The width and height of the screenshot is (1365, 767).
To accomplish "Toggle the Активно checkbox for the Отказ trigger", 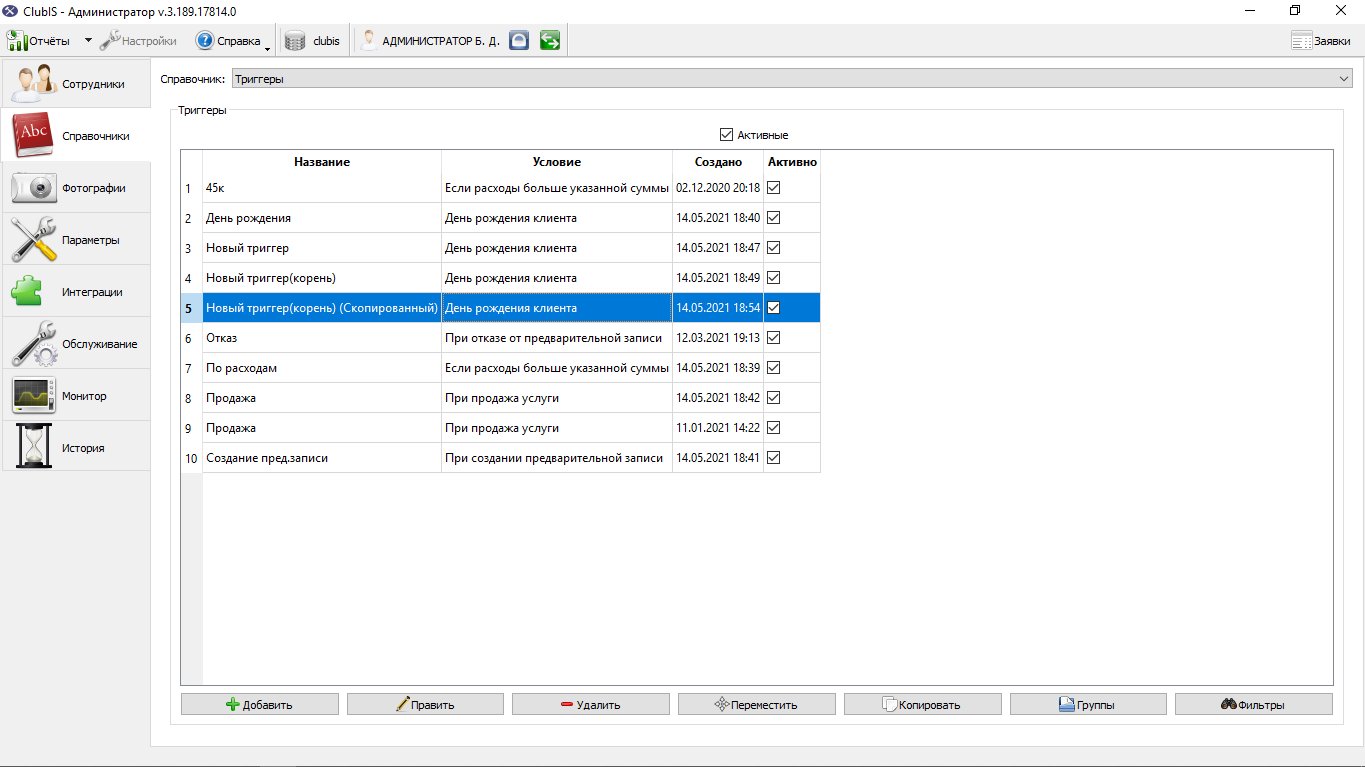I will [x=773, y=337].
